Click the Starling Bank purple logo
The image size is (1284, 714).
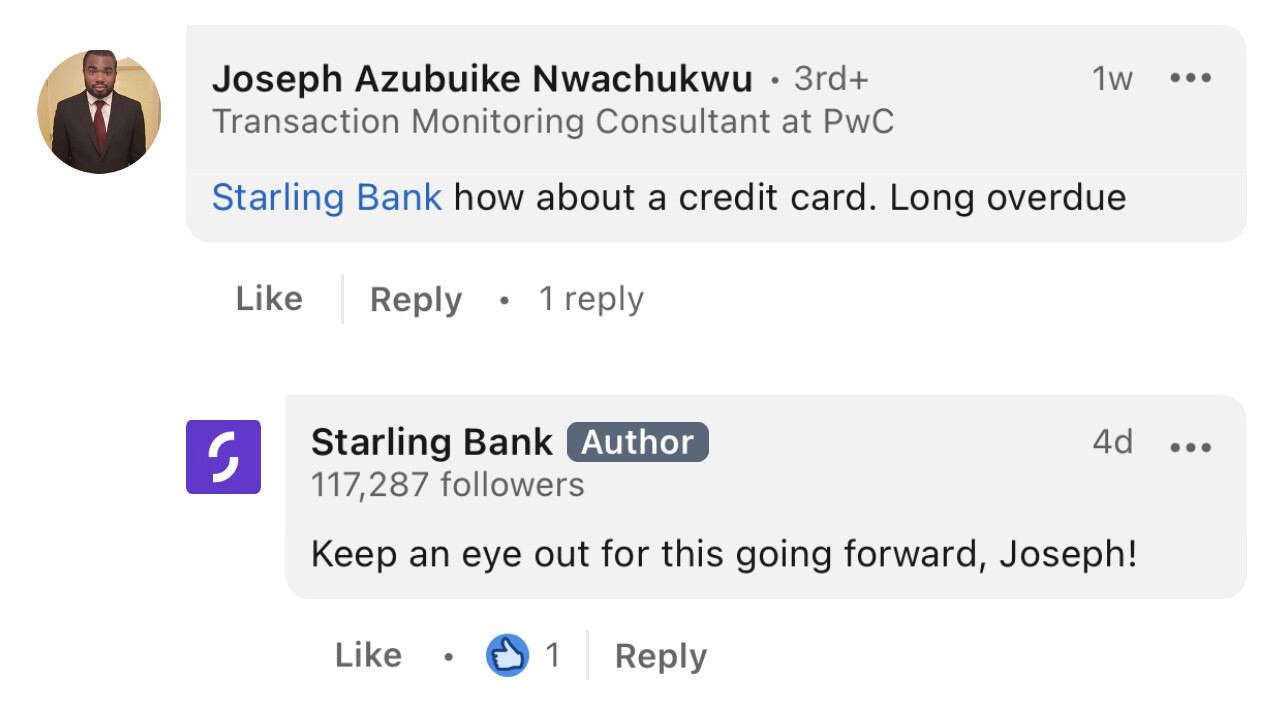[223, 457]
